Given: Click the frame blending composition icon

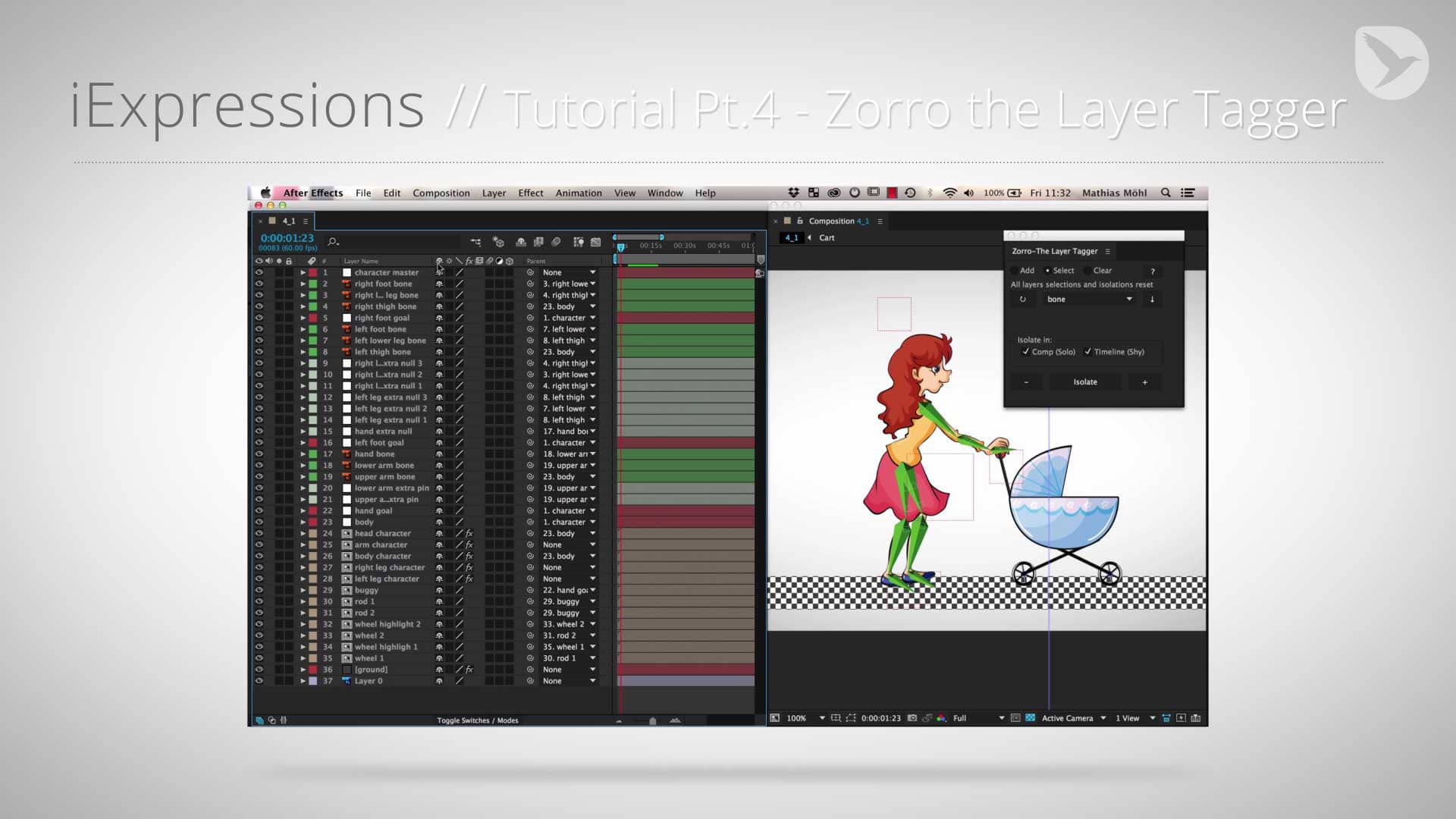Looking at the screenshot, I should coord(538,242).
